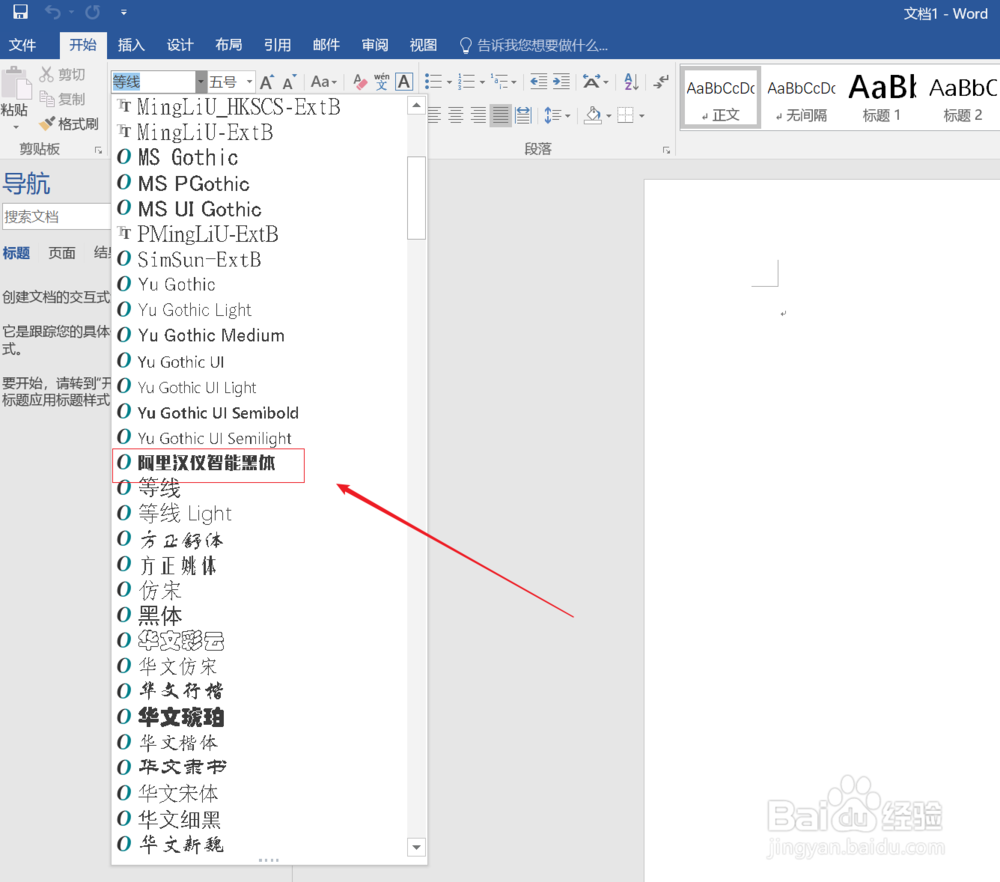Click font list scroll up arrow
1000x882 pixels.
pyautogui.click(x=416, y=105)
